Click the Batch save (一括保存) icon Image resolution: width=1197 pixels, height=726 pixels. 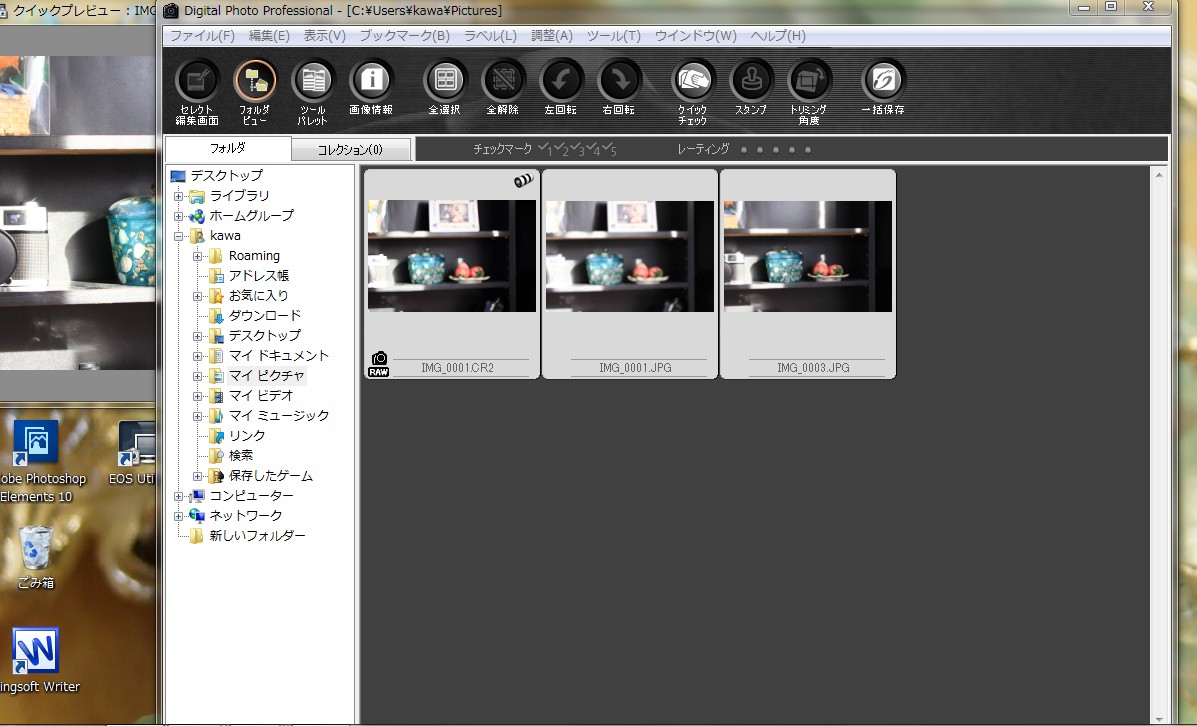(883, 80)
